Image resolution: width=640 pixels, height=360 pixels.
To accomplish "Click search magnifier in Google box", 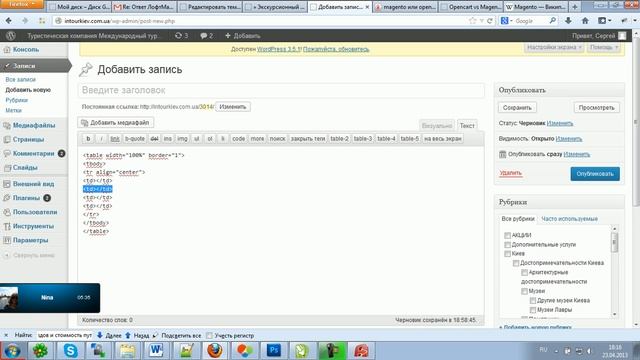I will click(553, 20).
